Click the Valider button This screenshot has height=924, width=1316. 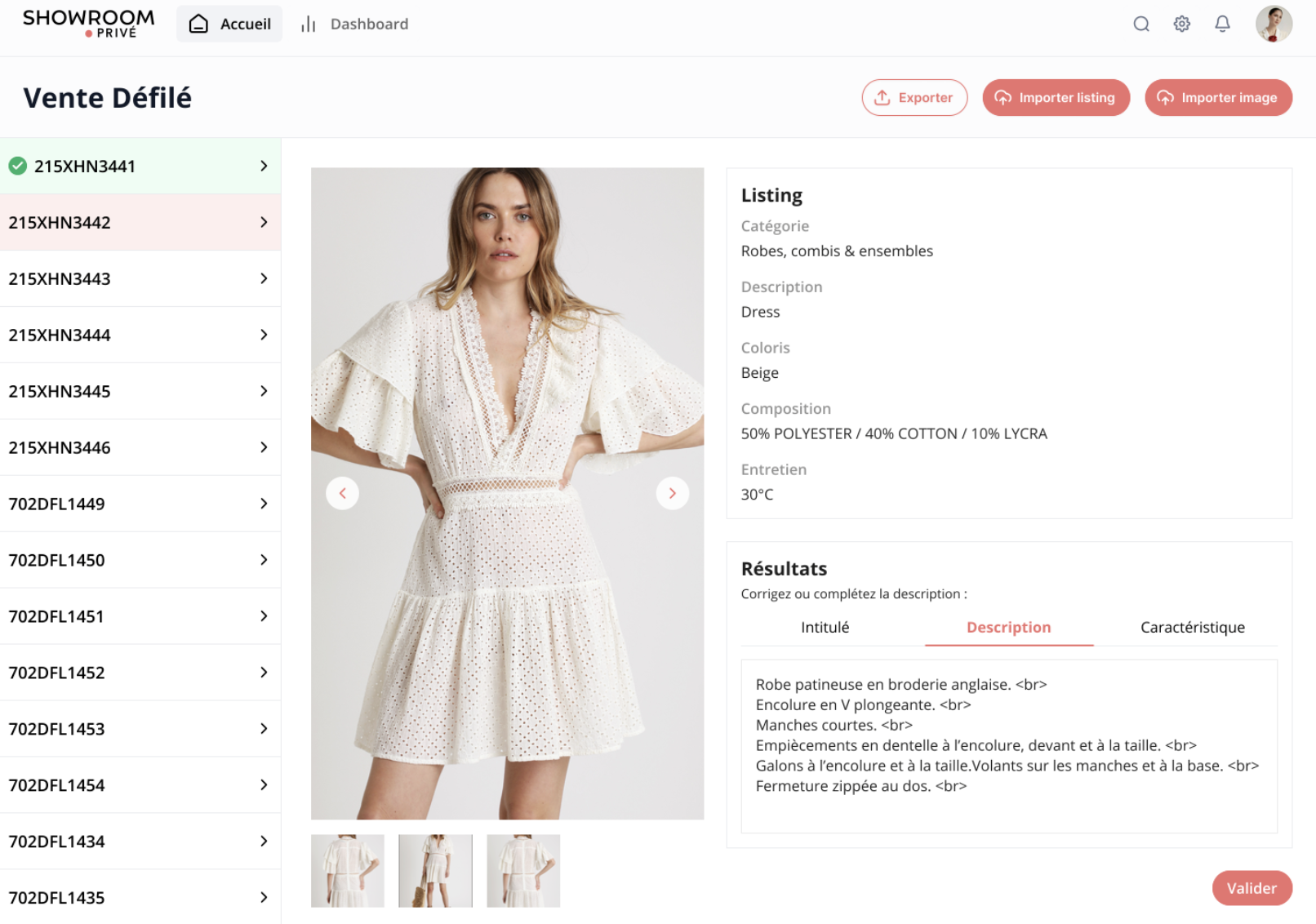click(x=1252, y=888)
